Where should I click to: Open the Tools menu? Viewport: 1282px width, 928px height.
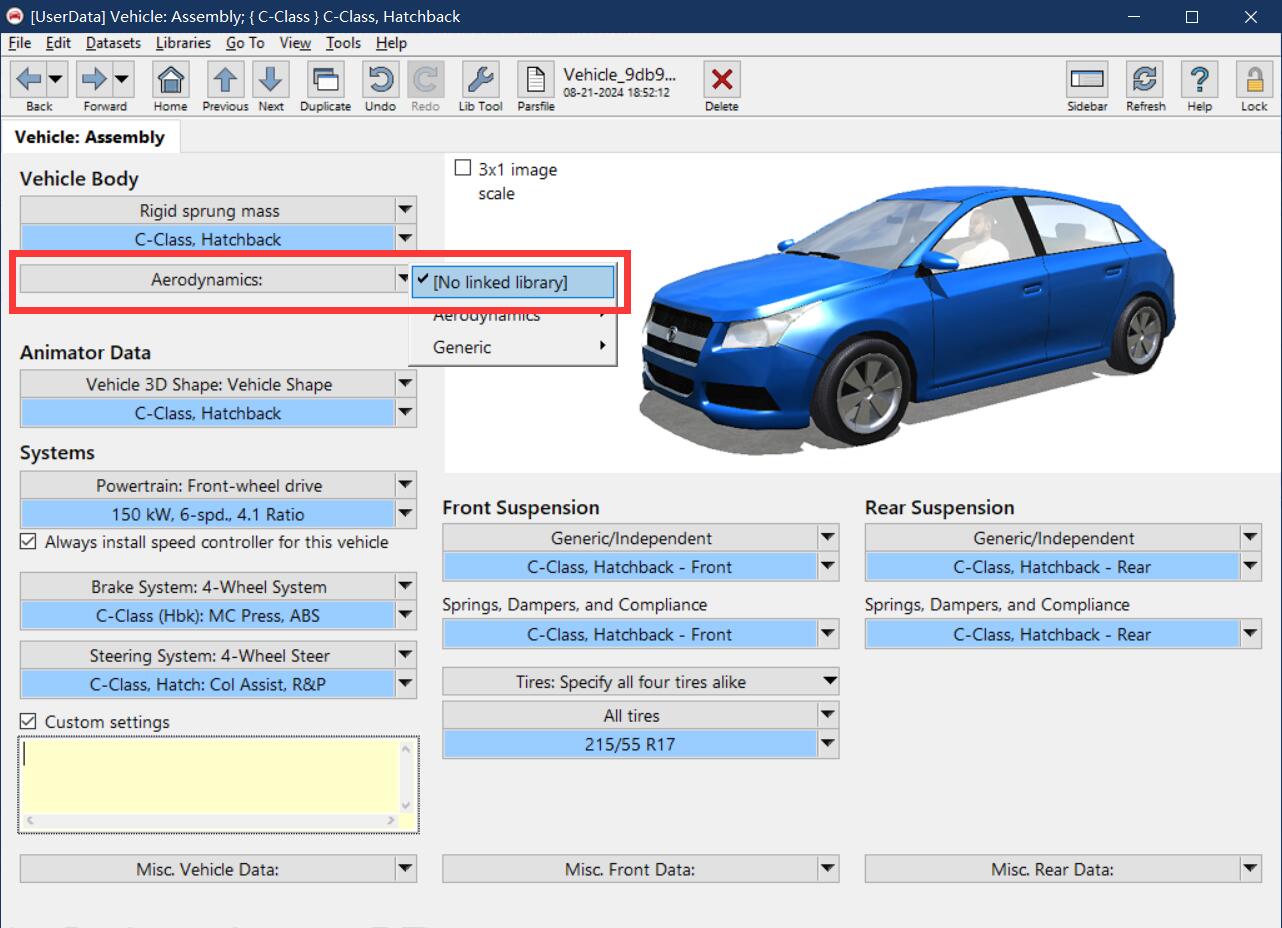pos(343,43)
